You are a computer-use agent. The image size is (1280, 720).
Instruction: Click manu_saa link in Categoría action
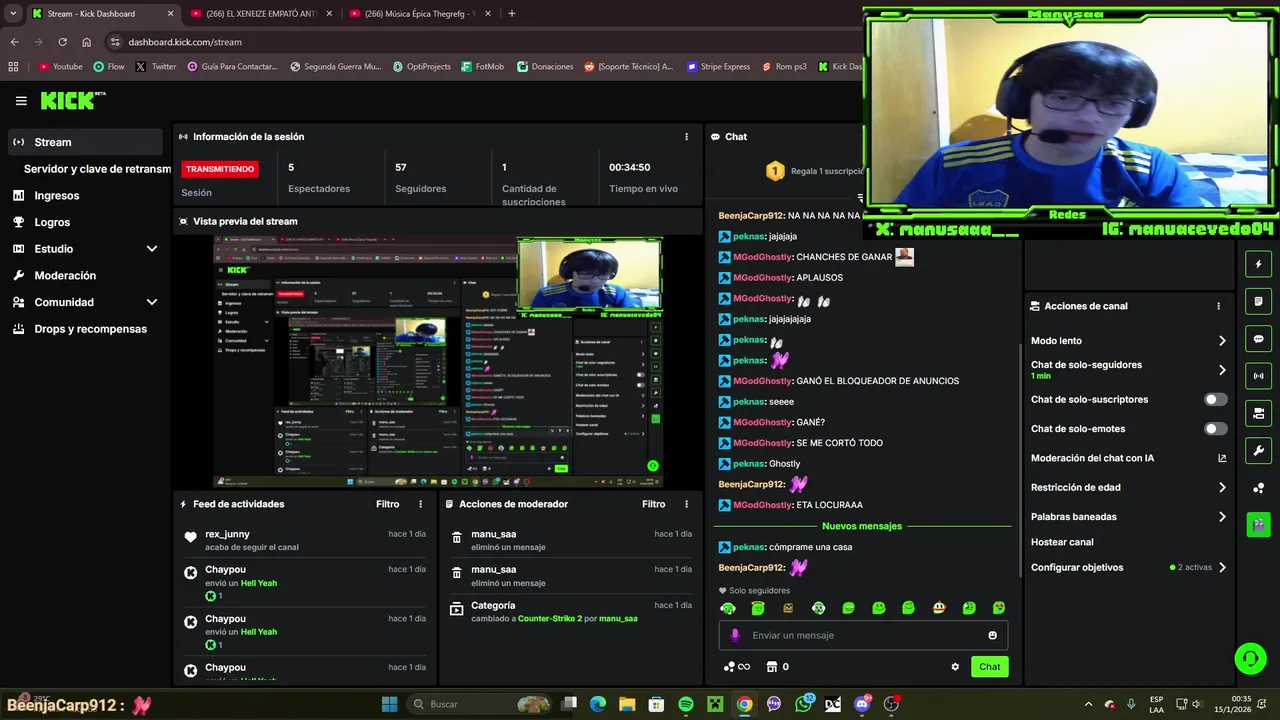[x=618, y=619]
